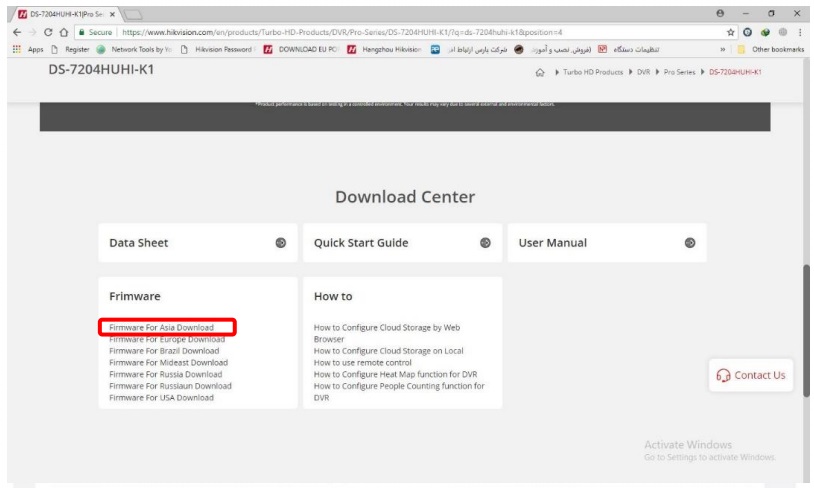Click the page vertical scrollbar thumb
The width and height of the screenshot is (814, 488).
point(806,331)
